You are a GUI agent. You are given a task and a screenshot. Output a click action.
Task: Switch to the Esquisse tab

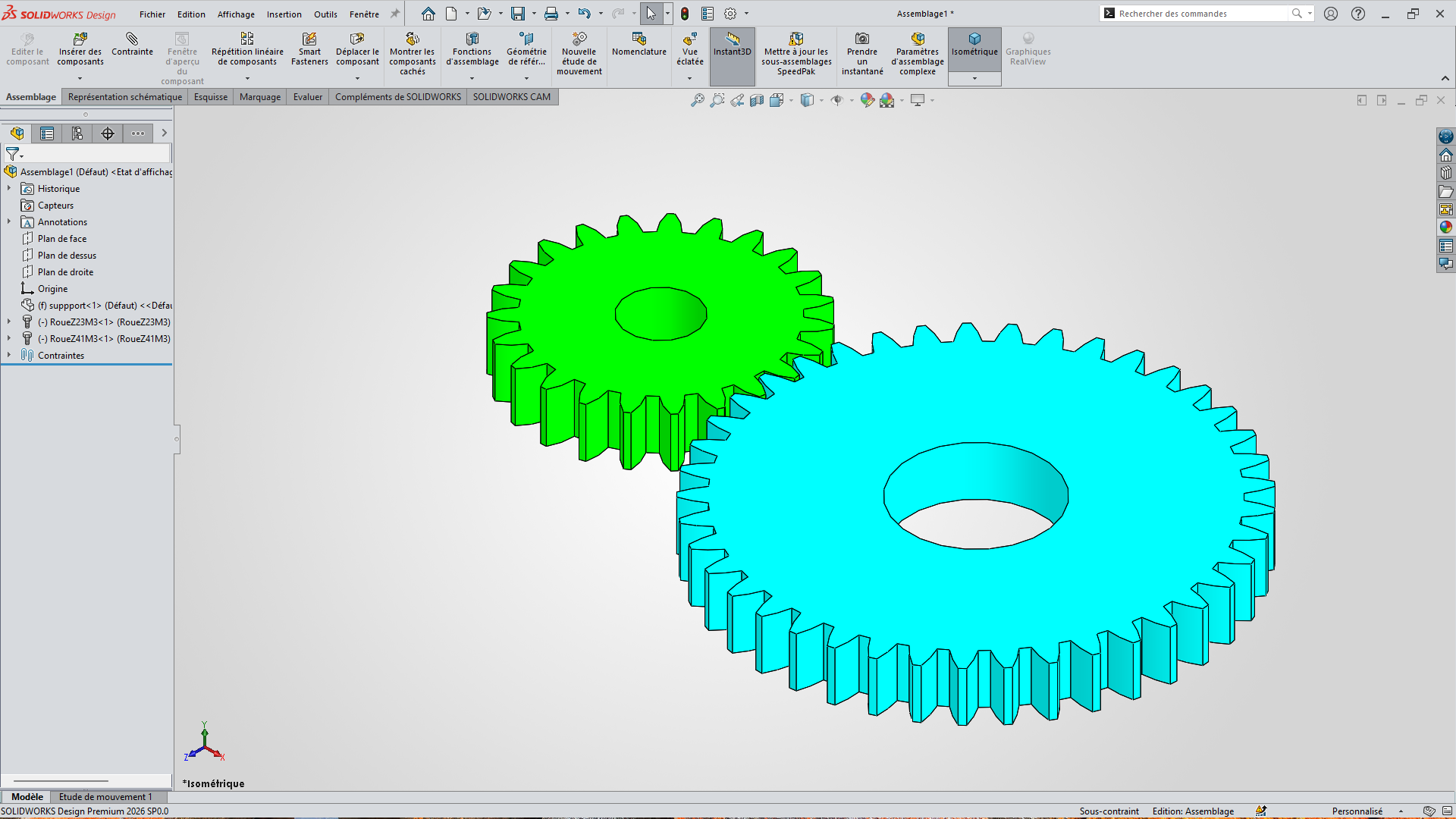click(x=211, y=97)
